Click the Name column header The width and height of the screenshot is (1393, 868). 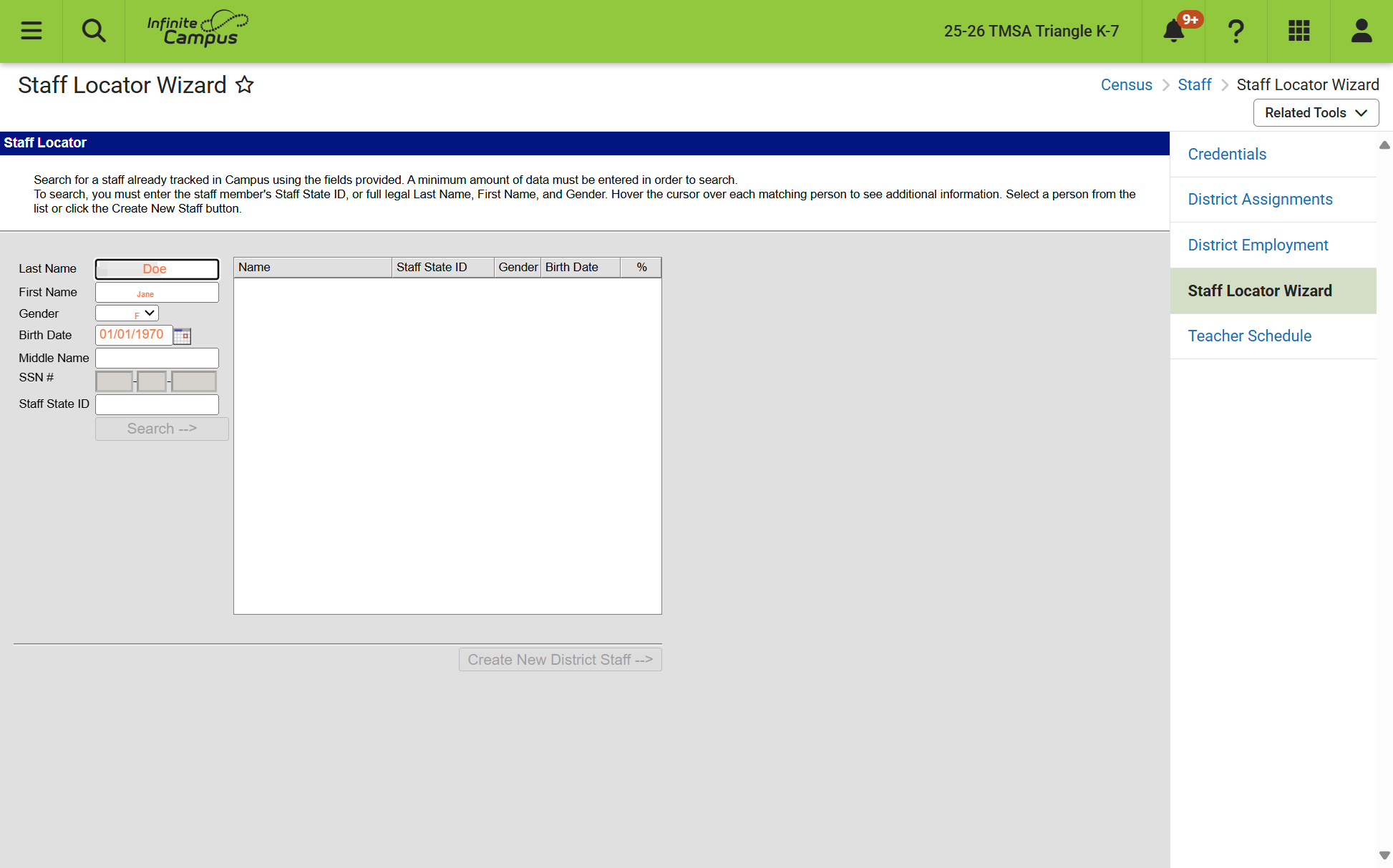point(313,268)
